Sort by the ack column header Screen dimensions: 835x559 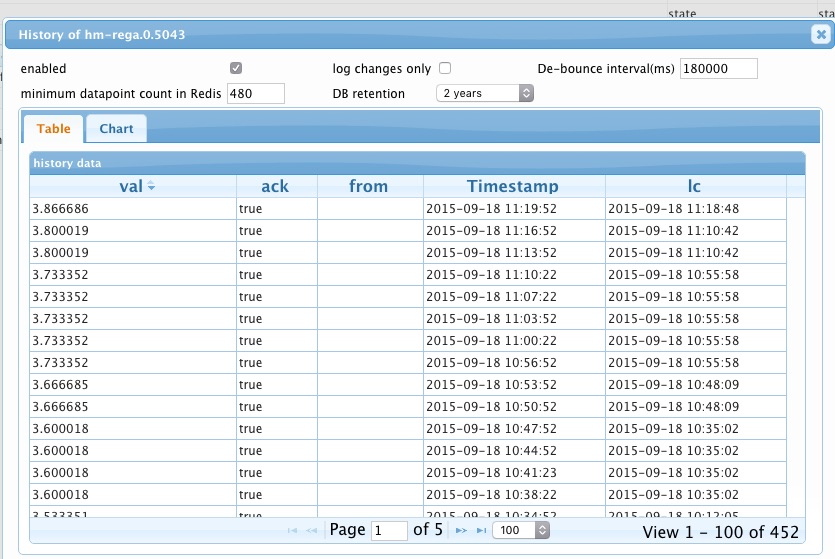tap(276, 186)
